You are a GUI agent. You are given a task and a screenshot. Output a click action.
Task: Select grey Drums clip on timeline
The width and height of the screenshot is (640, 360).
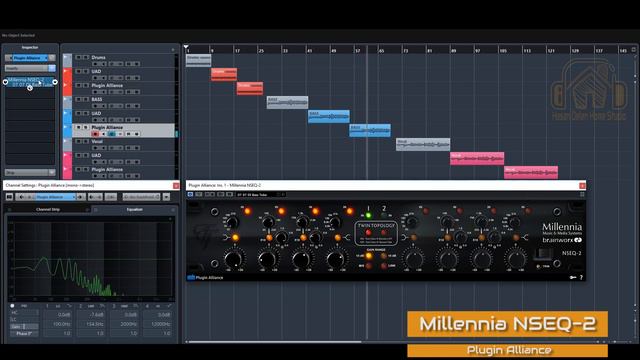[x=198, y=60]
